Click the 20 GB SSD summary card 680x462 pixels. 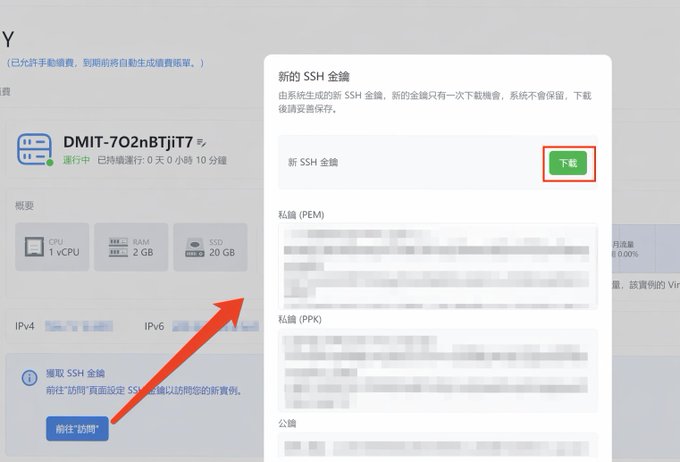point(210,247)
